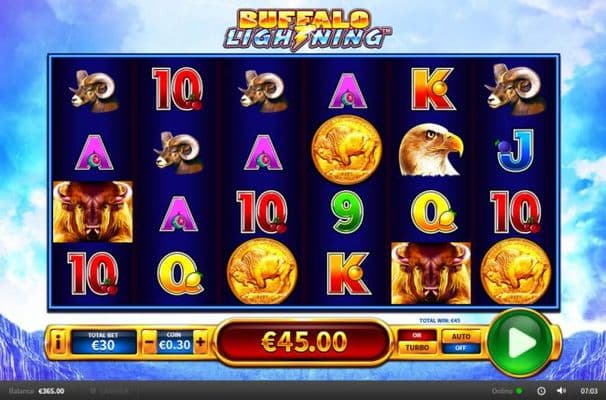Open the clock history icon
The width and height of the screenshot is (606, 400).
click(x=541, y=391)
